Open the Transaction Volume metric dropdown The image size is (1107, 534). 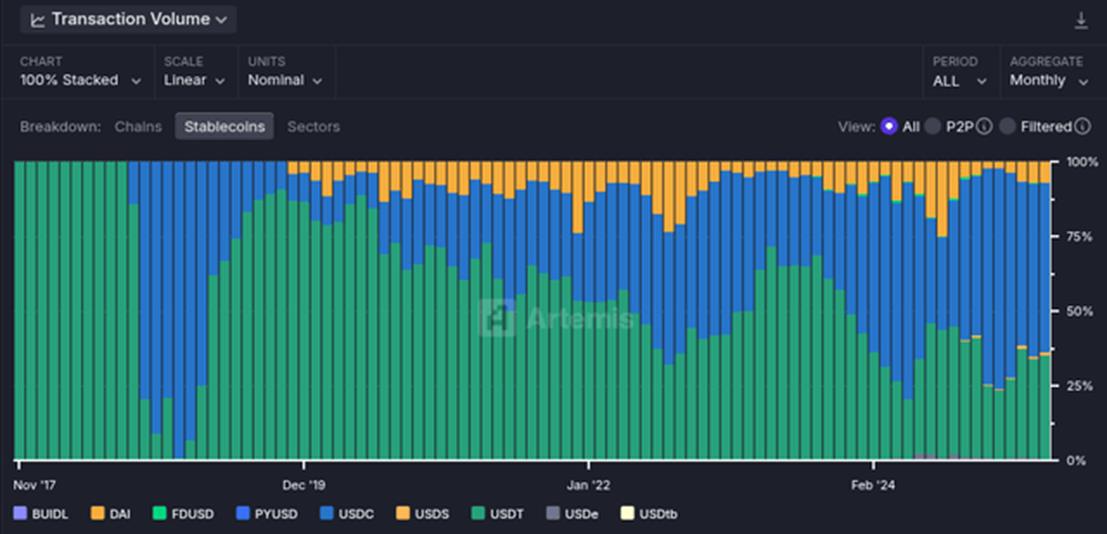pos(128,20)
